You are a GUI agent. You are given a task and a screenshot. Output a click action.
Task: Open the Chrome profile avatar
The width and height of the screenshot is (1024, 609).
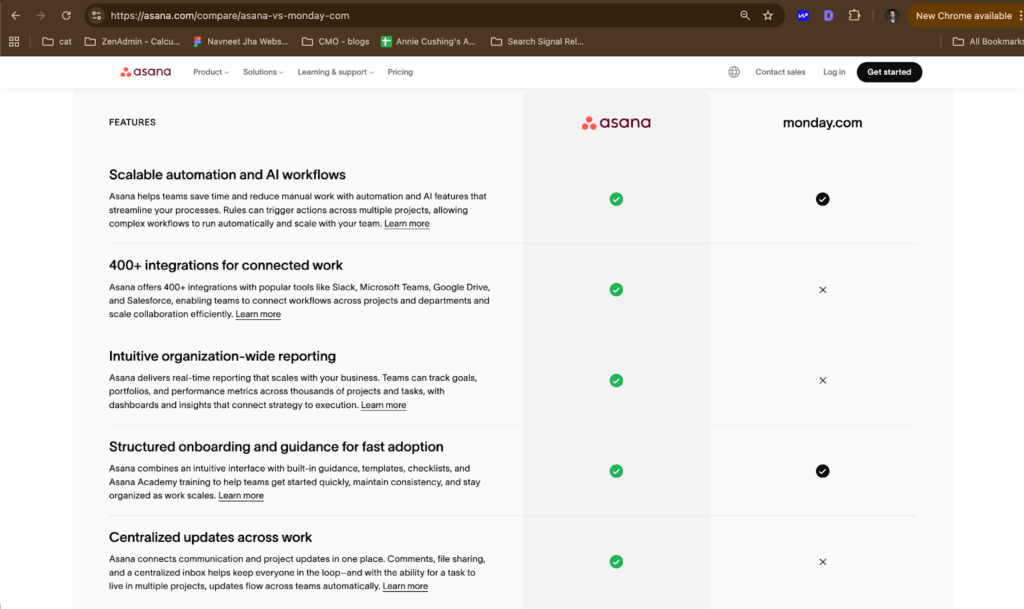tap(892, 16)
